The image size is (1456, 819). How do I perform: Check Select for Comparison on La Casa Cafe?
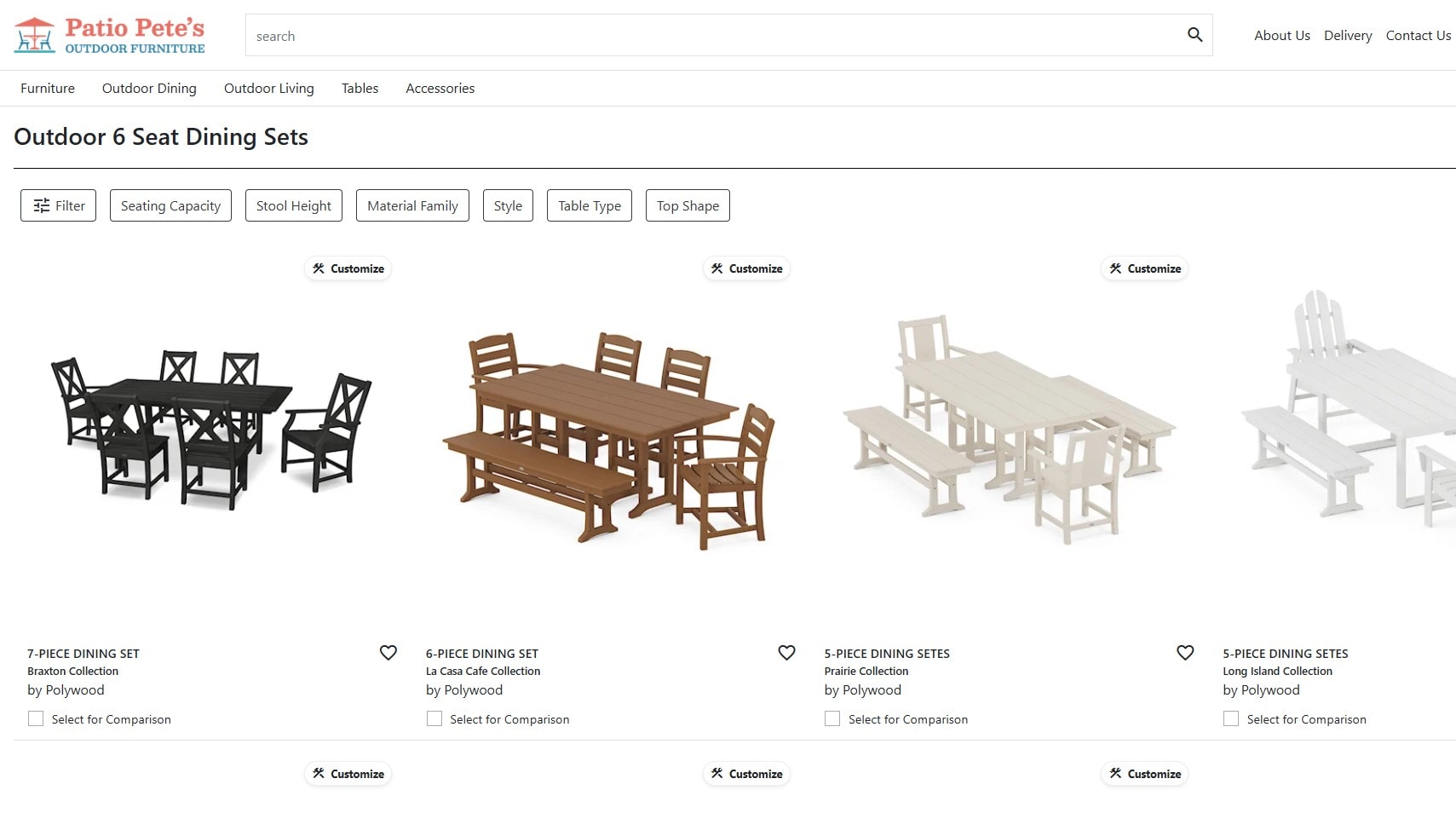tap(434, 718)
